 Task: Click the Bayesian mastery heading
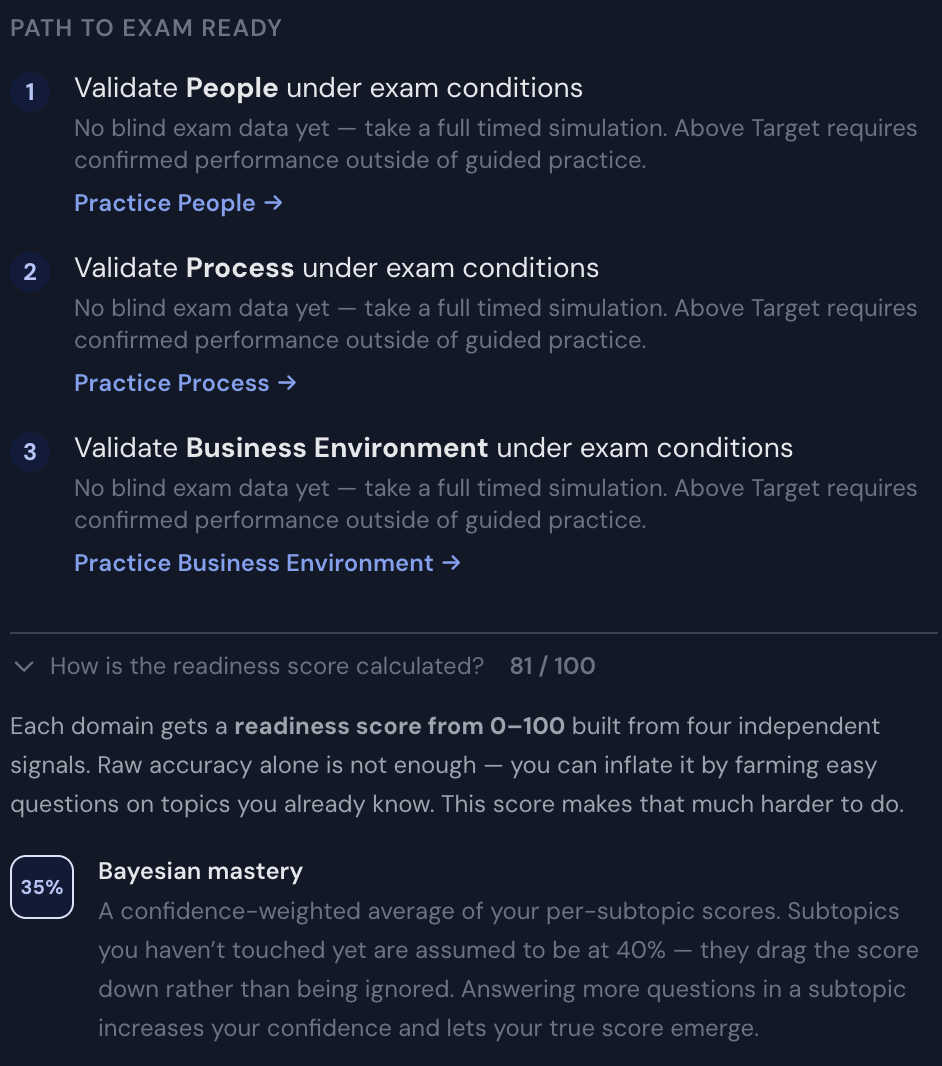tap(200, 871)
